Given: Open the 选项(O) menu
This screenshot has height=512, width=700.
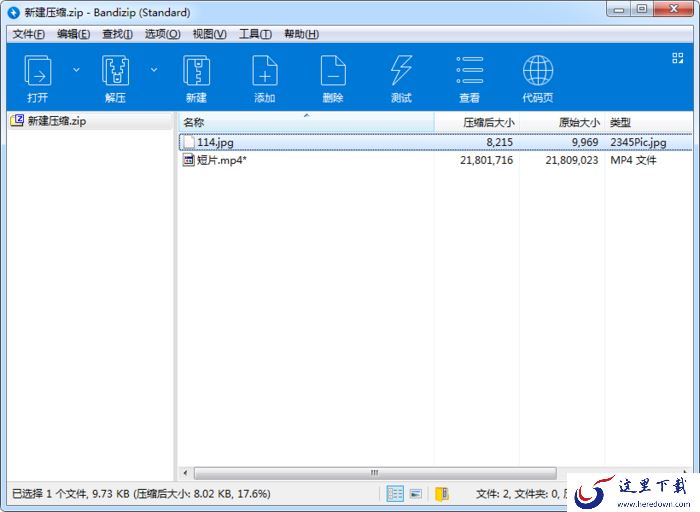Looking at the screenshot, I should tap(162, 34).
